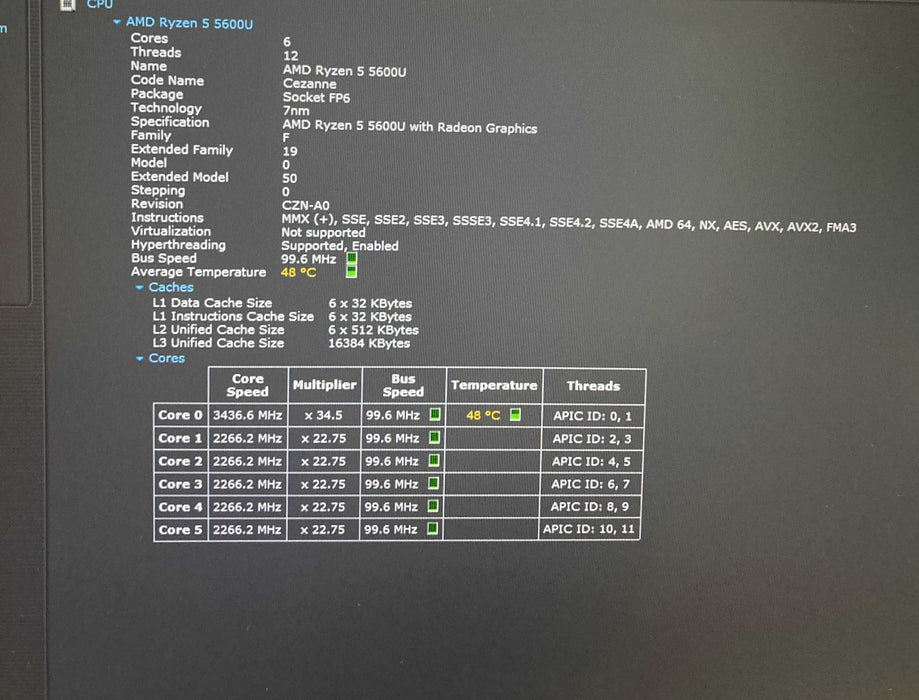This screenshot has width=919, height=700.
Task: Click the Temperature column header
Action: tap(493, 386)
